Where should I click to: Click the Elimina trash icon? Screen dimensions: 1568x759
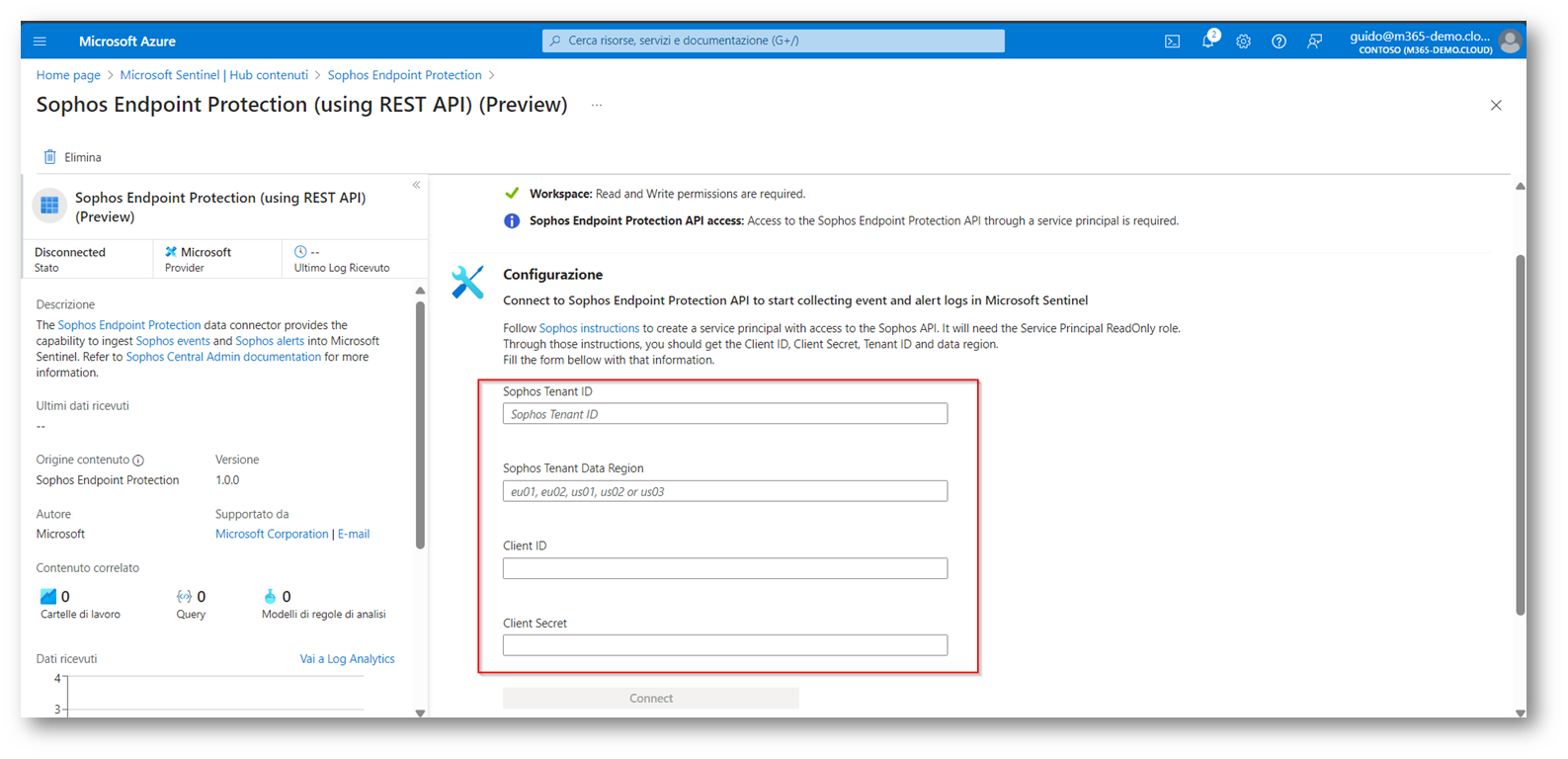(x=49, y=157)
